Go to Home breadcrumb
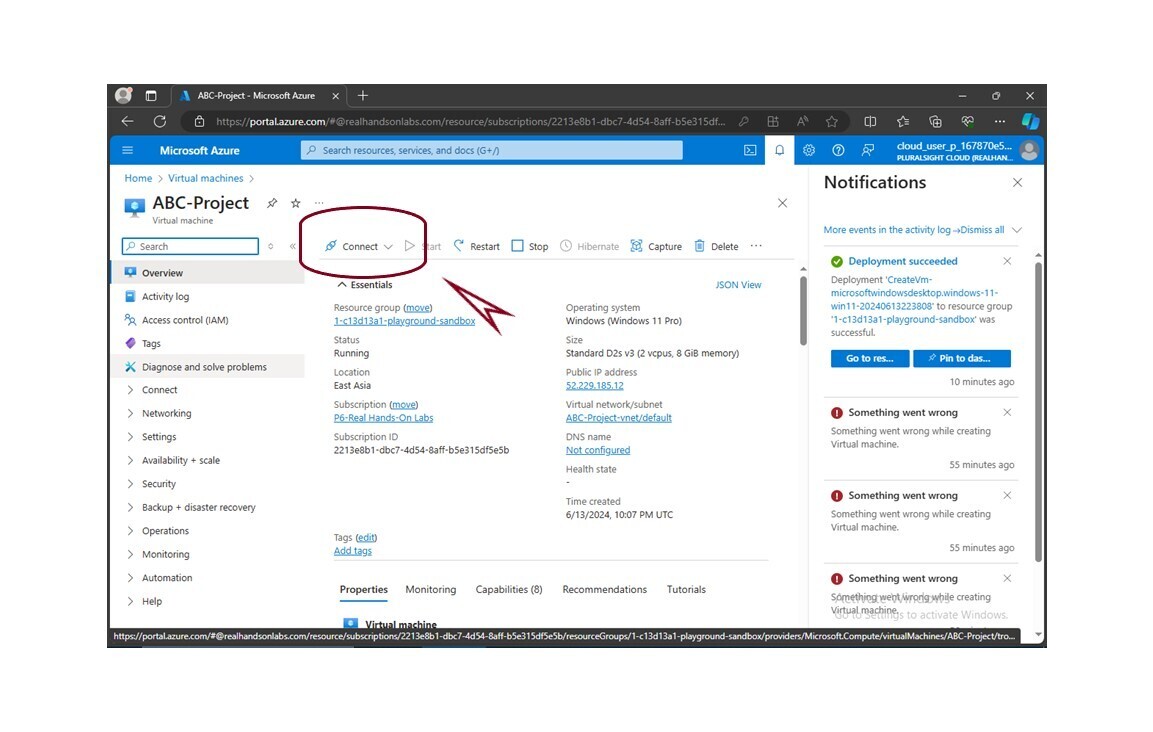This screenshot has height=732, width=1153. point(138,179)
